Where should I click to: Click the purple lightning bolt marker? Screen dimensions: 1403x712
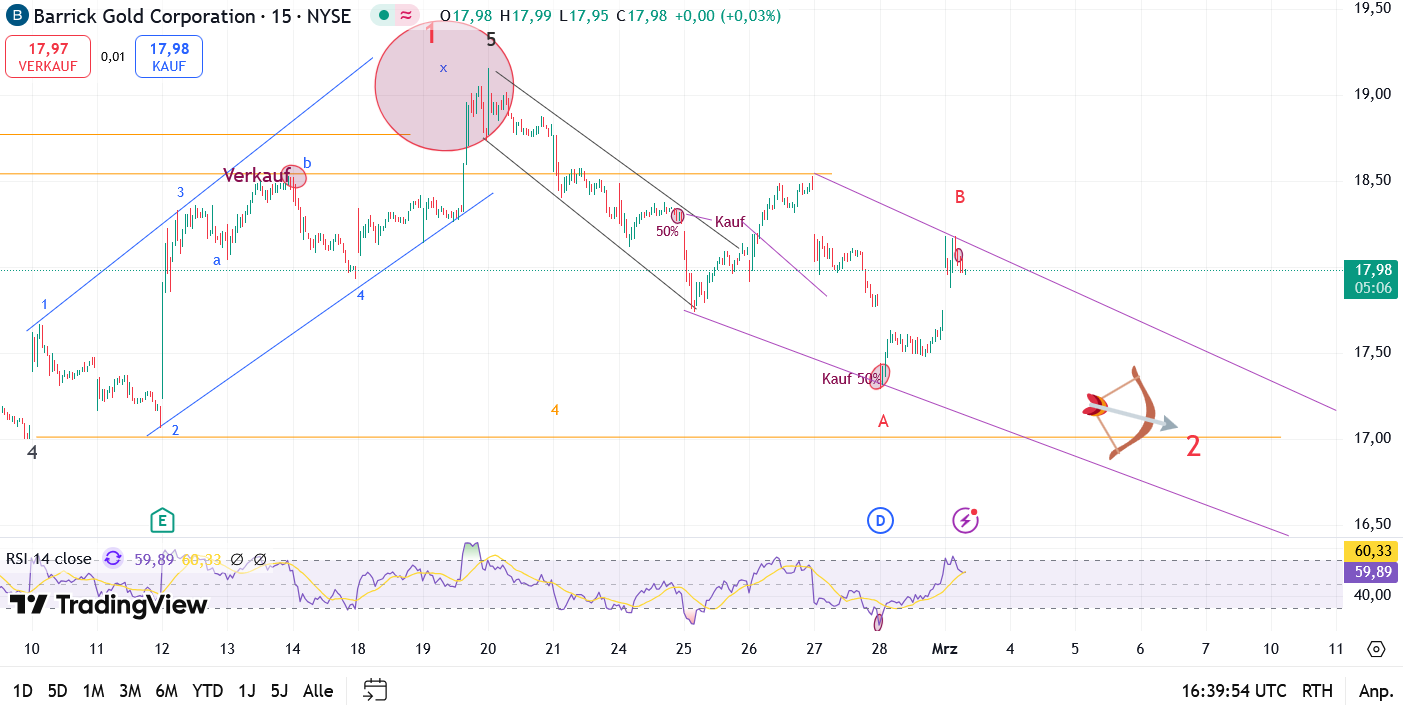tap(964, 520)
